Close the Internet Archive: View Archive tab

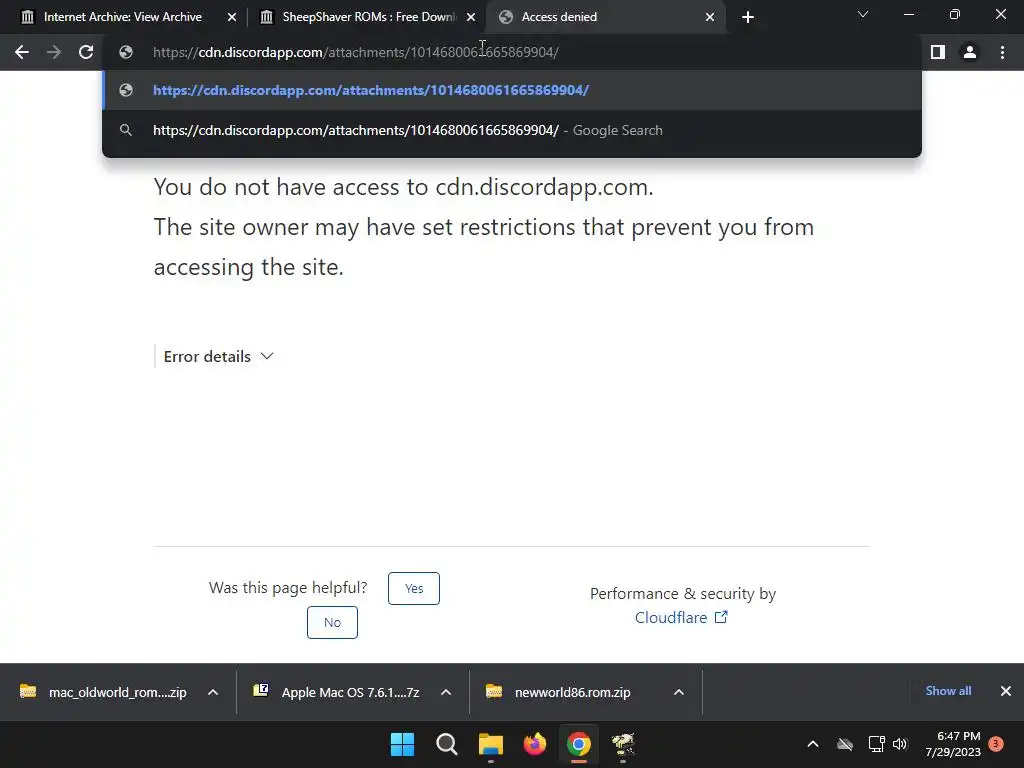tap(231, 17)
